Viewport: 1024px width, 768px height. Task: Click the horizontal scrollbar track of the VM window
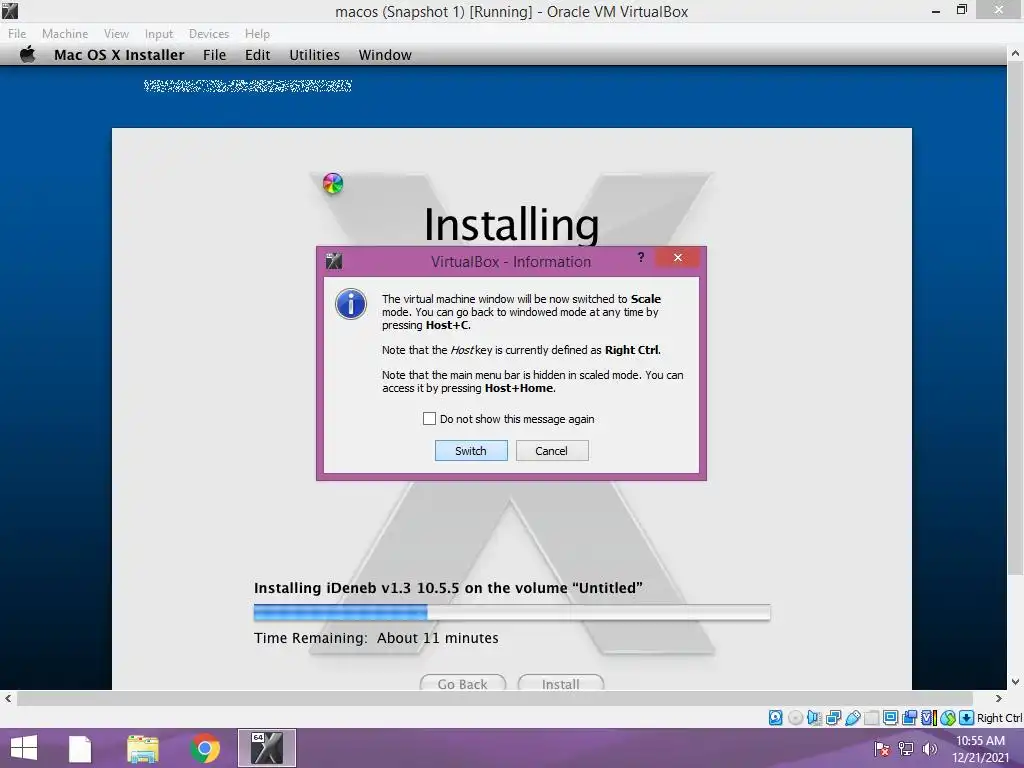(495, 699)
